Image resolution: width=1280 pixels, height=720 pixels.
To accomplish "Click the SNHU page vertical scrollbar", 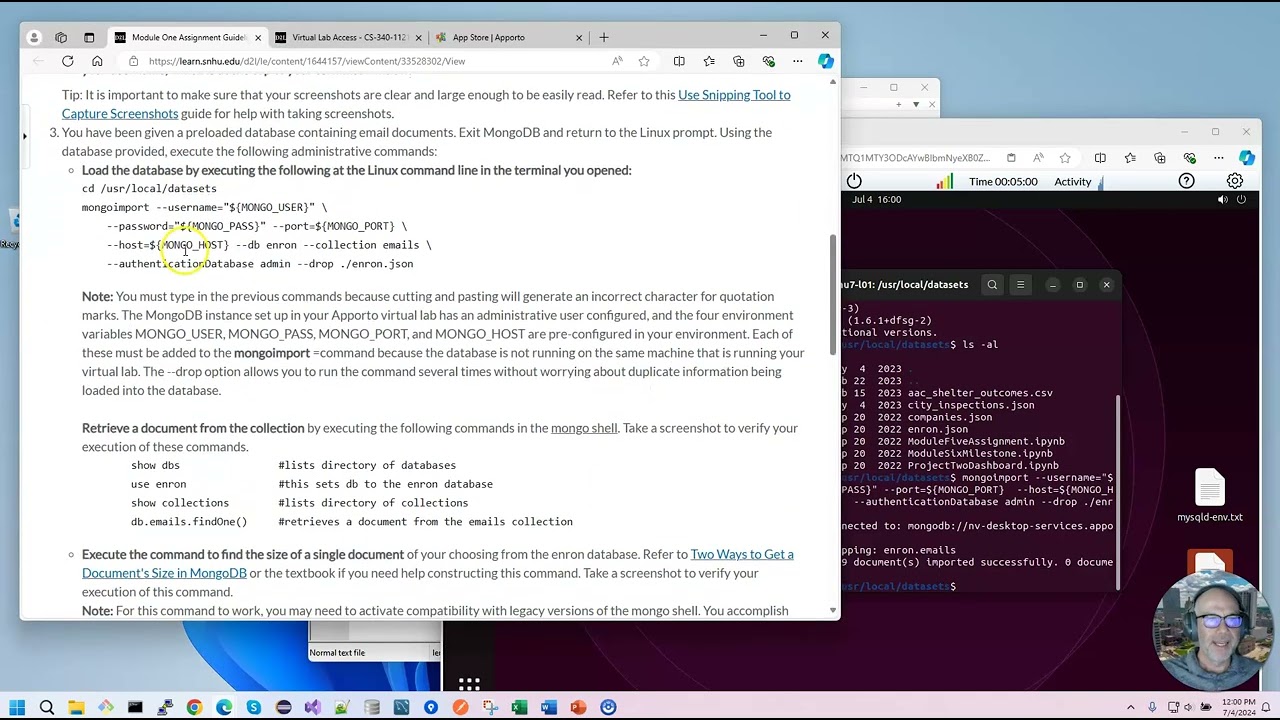I will tap(832, 295).
